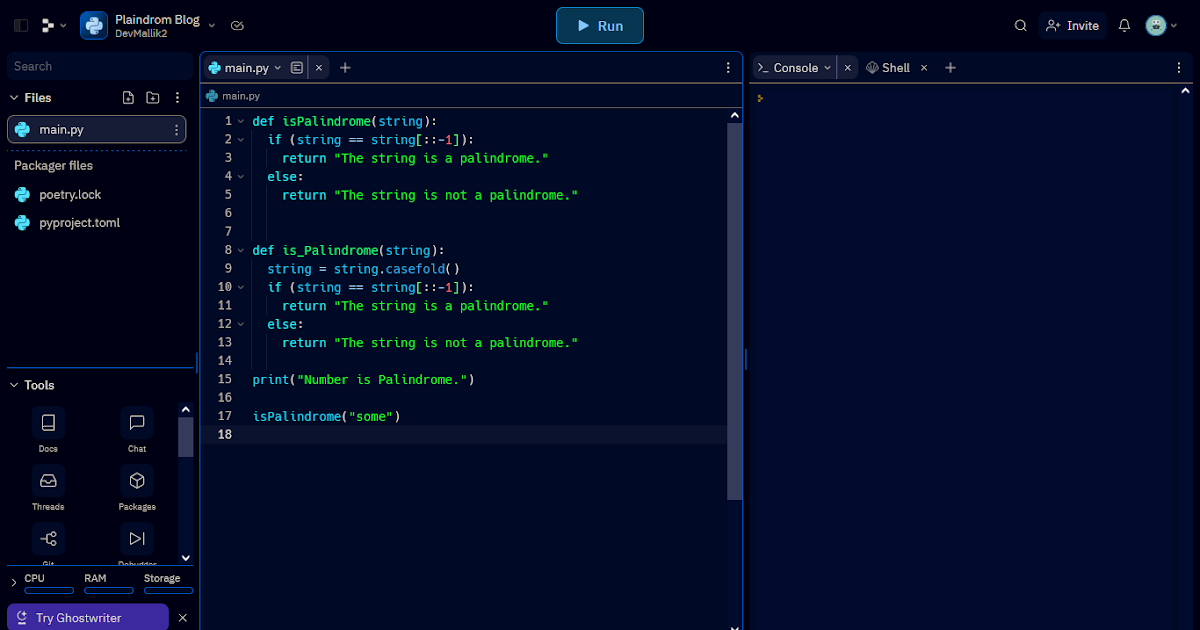
Task: Expand the Plaindrom Blog title dropdown
Action: (x=211, y=26)
